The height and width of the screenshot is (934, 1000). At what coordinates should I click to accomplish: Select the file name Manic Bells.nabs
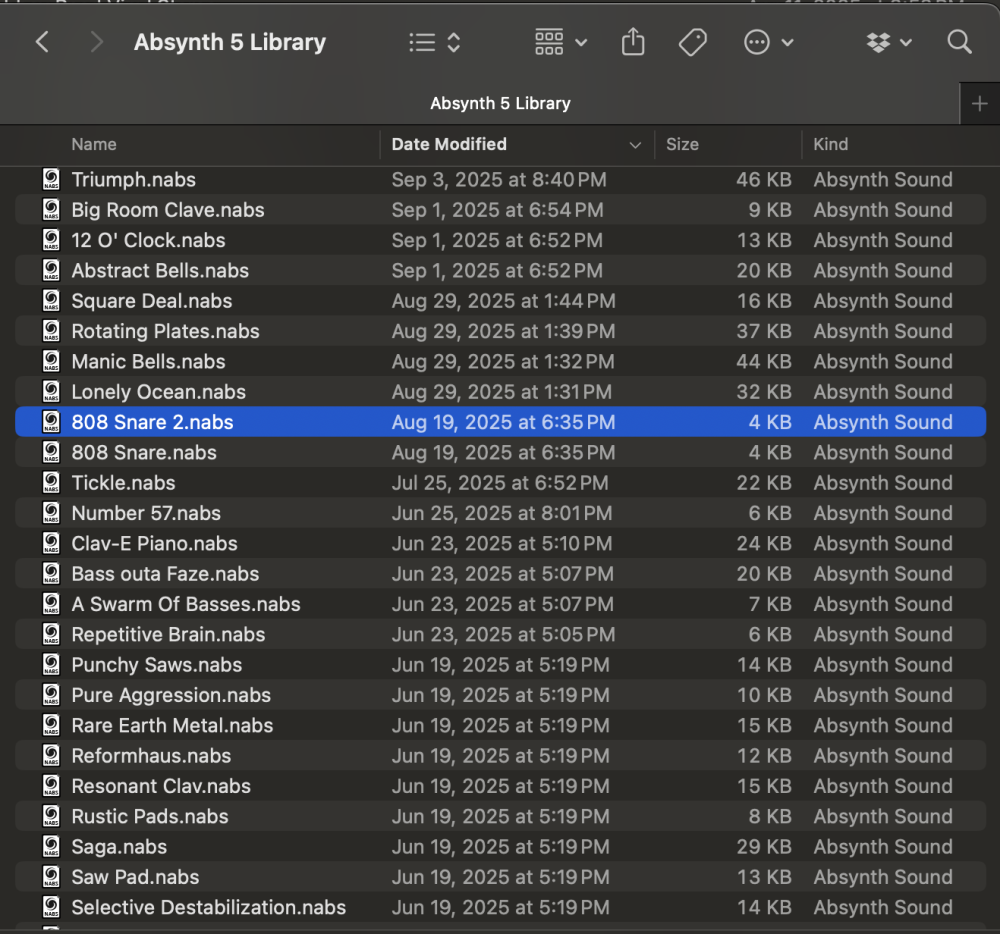coord(148,361)
